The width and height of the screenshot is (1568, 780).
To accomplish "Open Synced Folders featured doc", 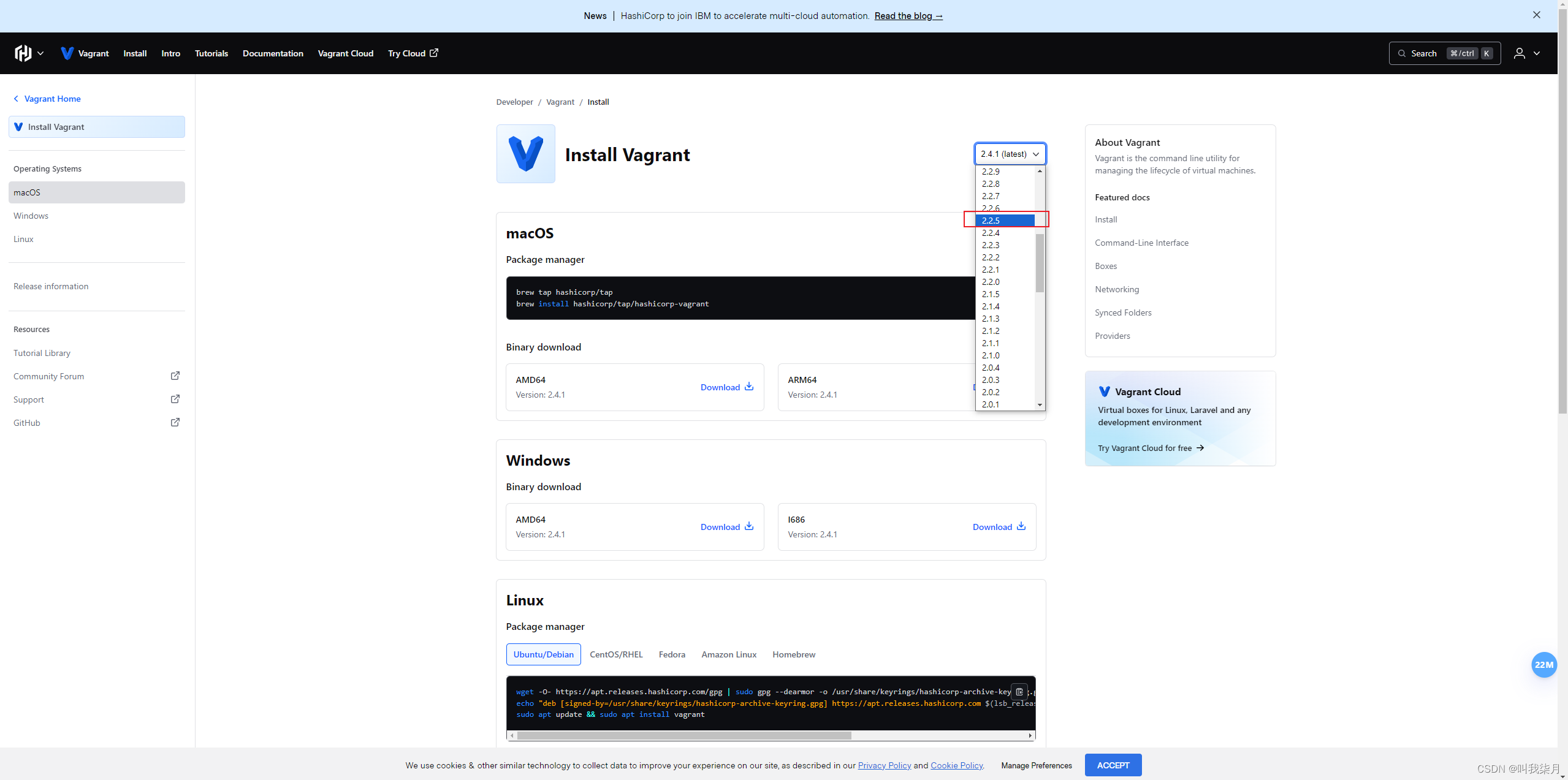I will [1123, 312].
